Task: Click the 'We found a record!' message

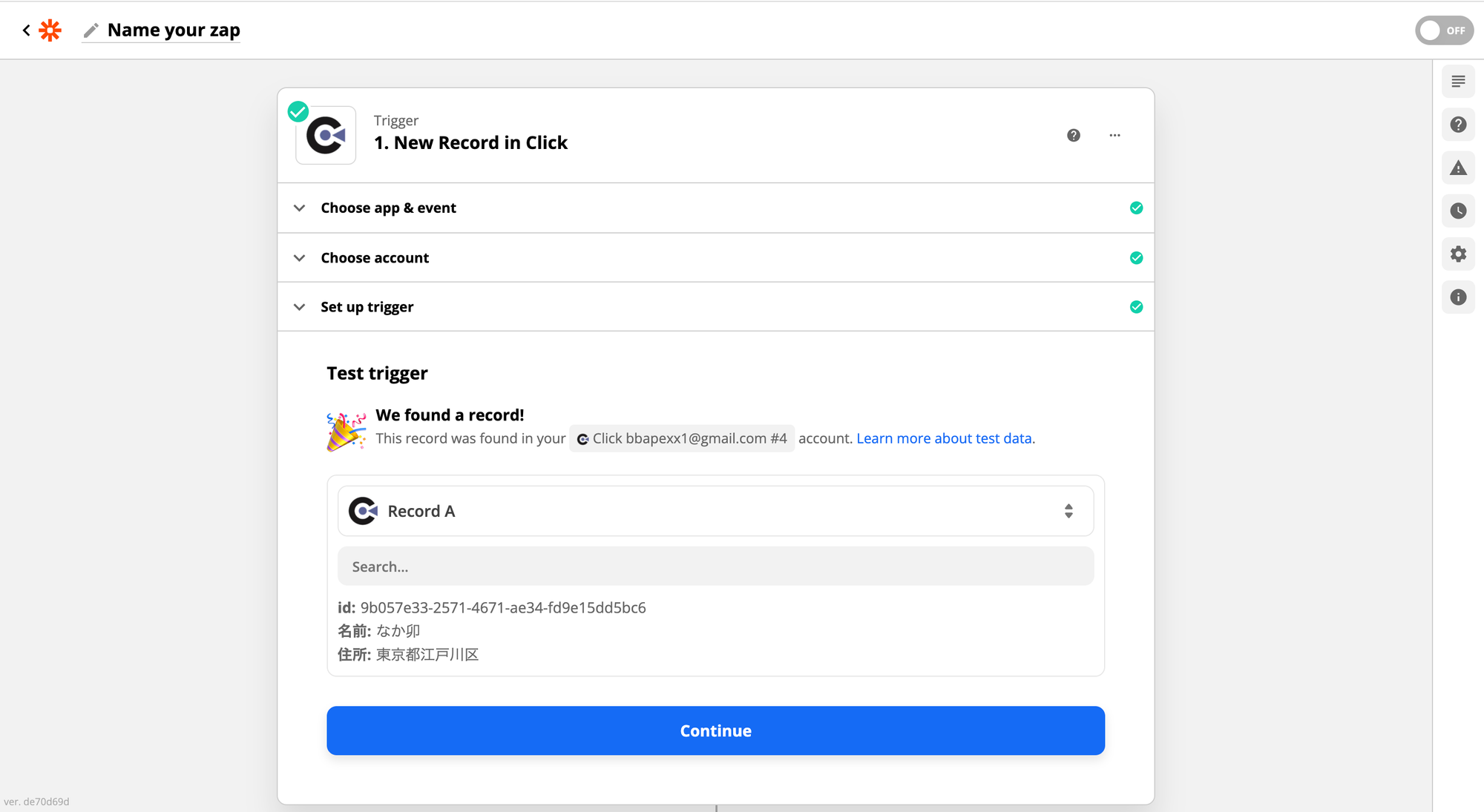Action: click(x=450, y=415)
